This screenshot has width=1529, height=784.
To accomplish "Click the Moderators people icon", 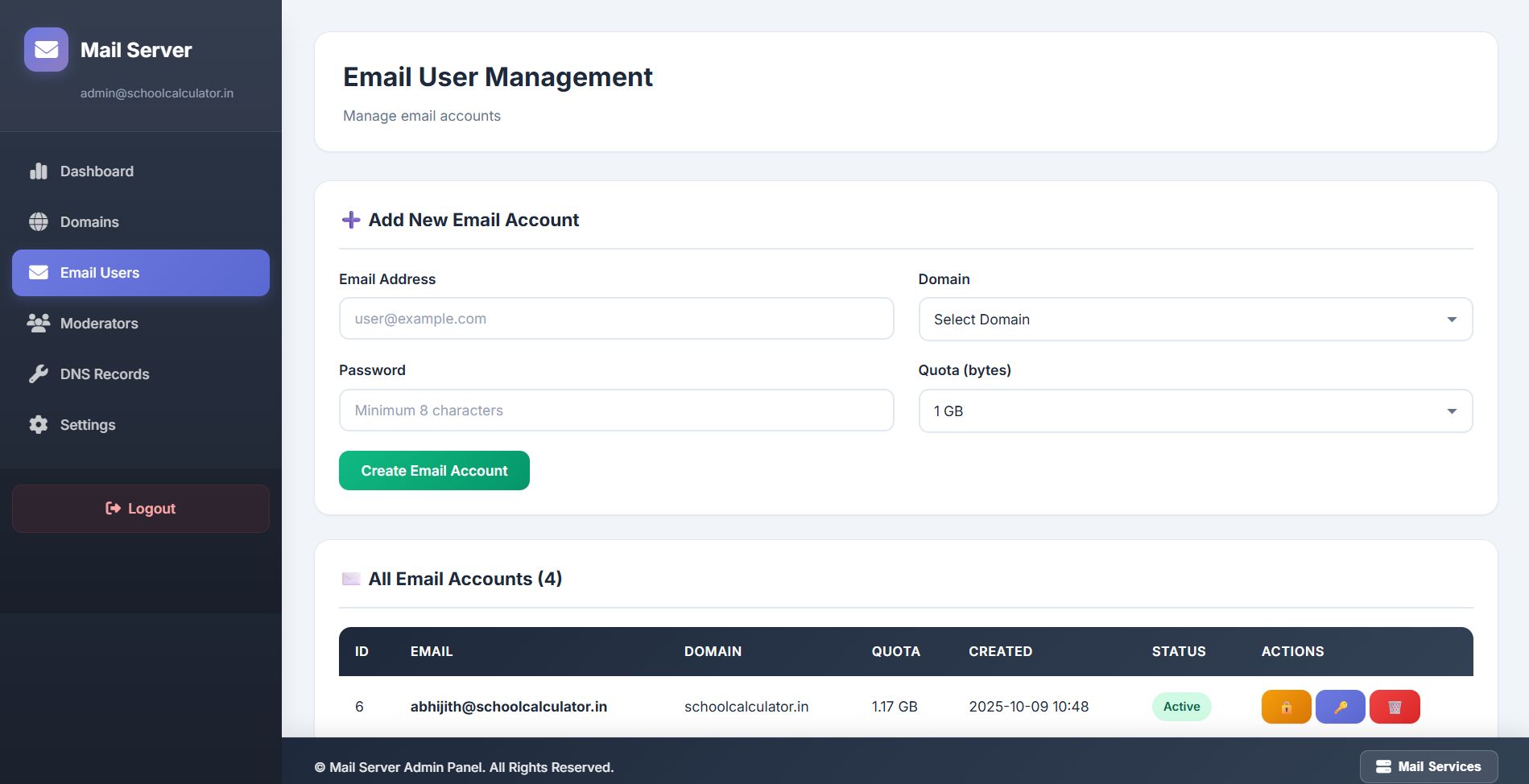I will pyautogui.click(x=39, y=324).
